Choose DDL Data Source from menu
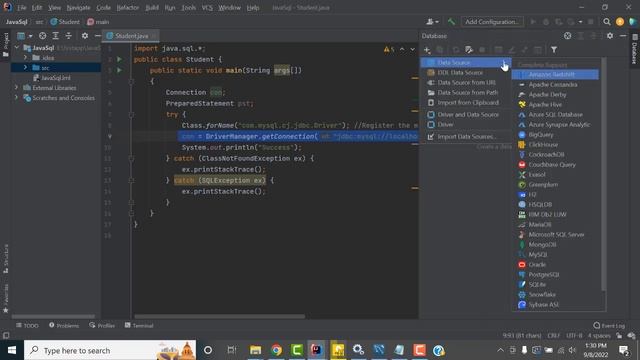Image resolution: width=640 pixels, height=360 pixels. tap(465, 73)
